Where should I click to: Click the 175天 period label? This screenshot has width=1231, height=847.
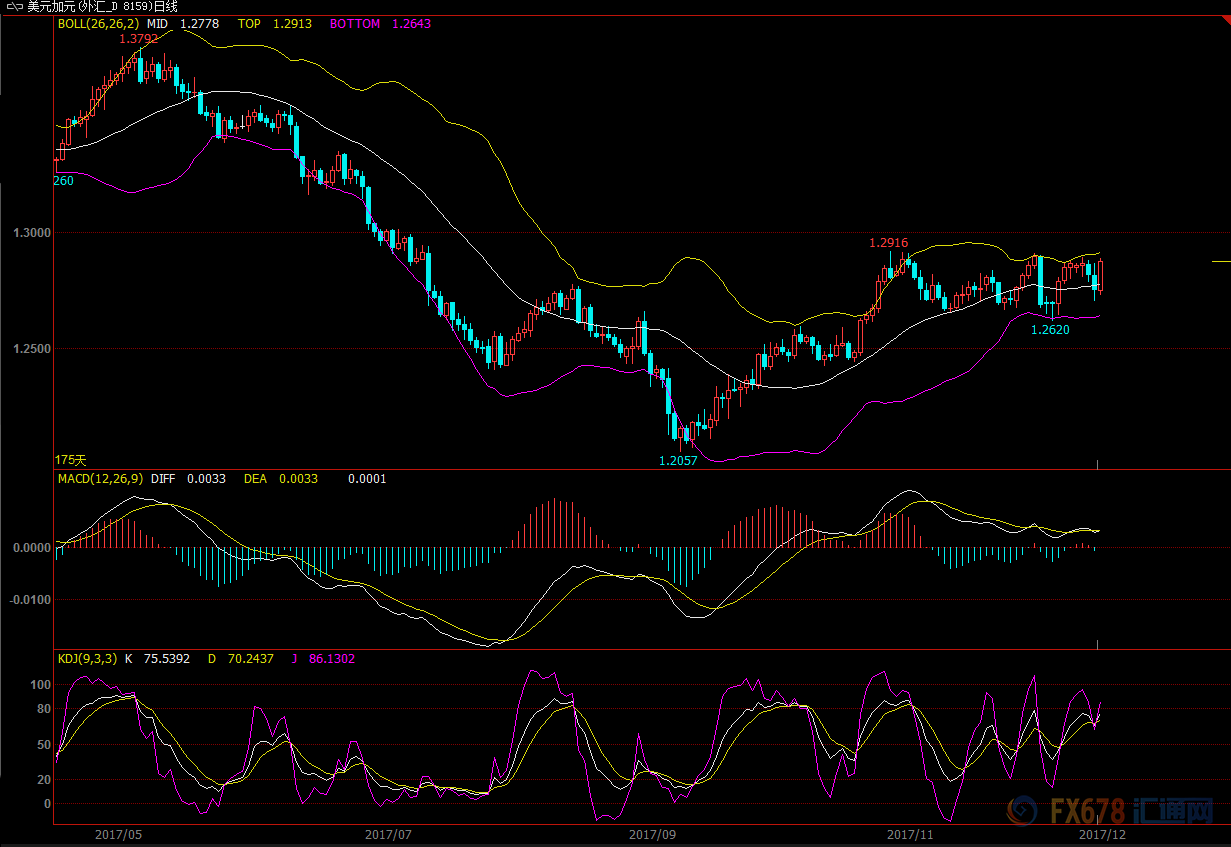pos(71,460)
